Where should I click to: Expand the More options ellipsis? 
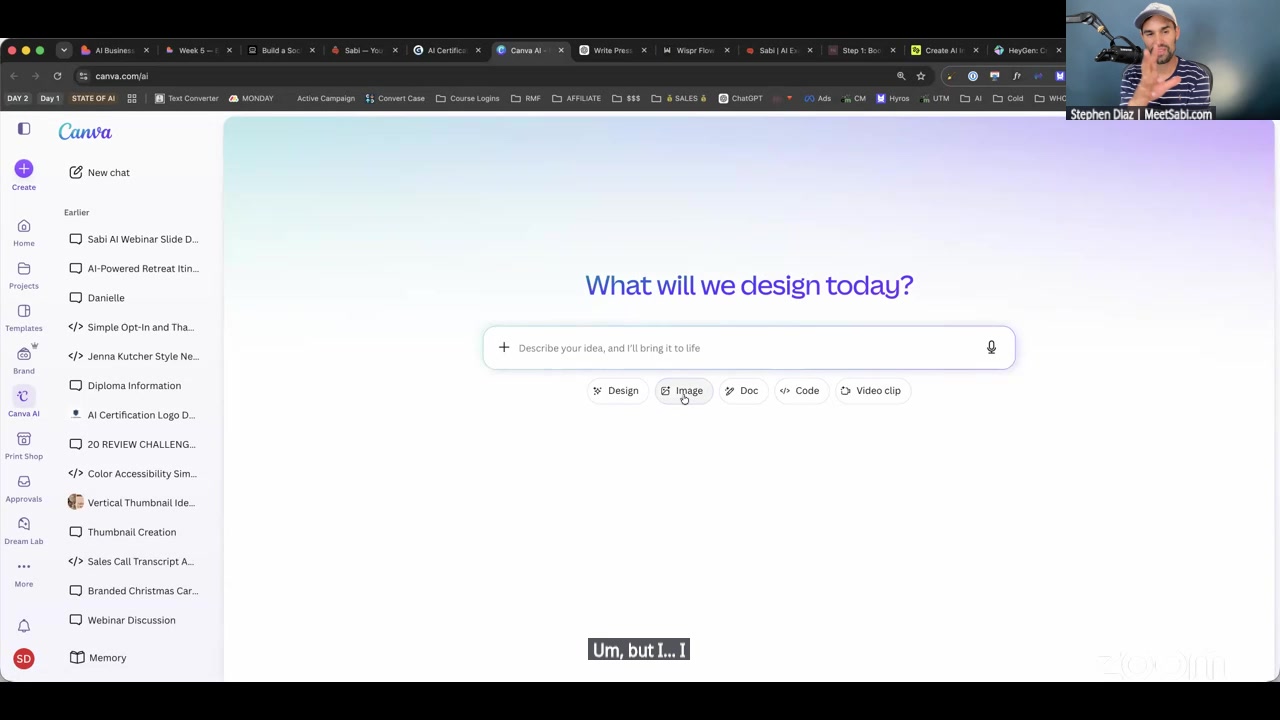click(24, 567)
